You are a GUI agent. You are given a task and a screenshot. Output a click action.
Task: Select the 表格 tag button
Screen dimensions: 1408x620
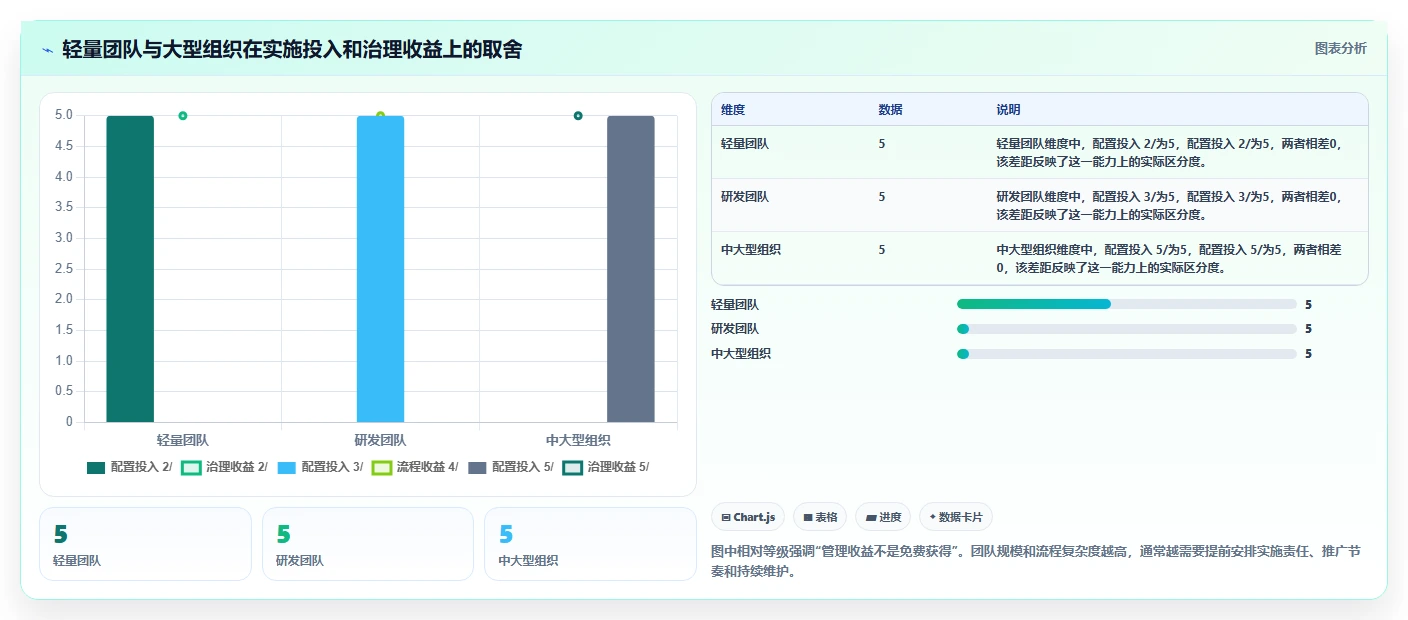(820, 517)
